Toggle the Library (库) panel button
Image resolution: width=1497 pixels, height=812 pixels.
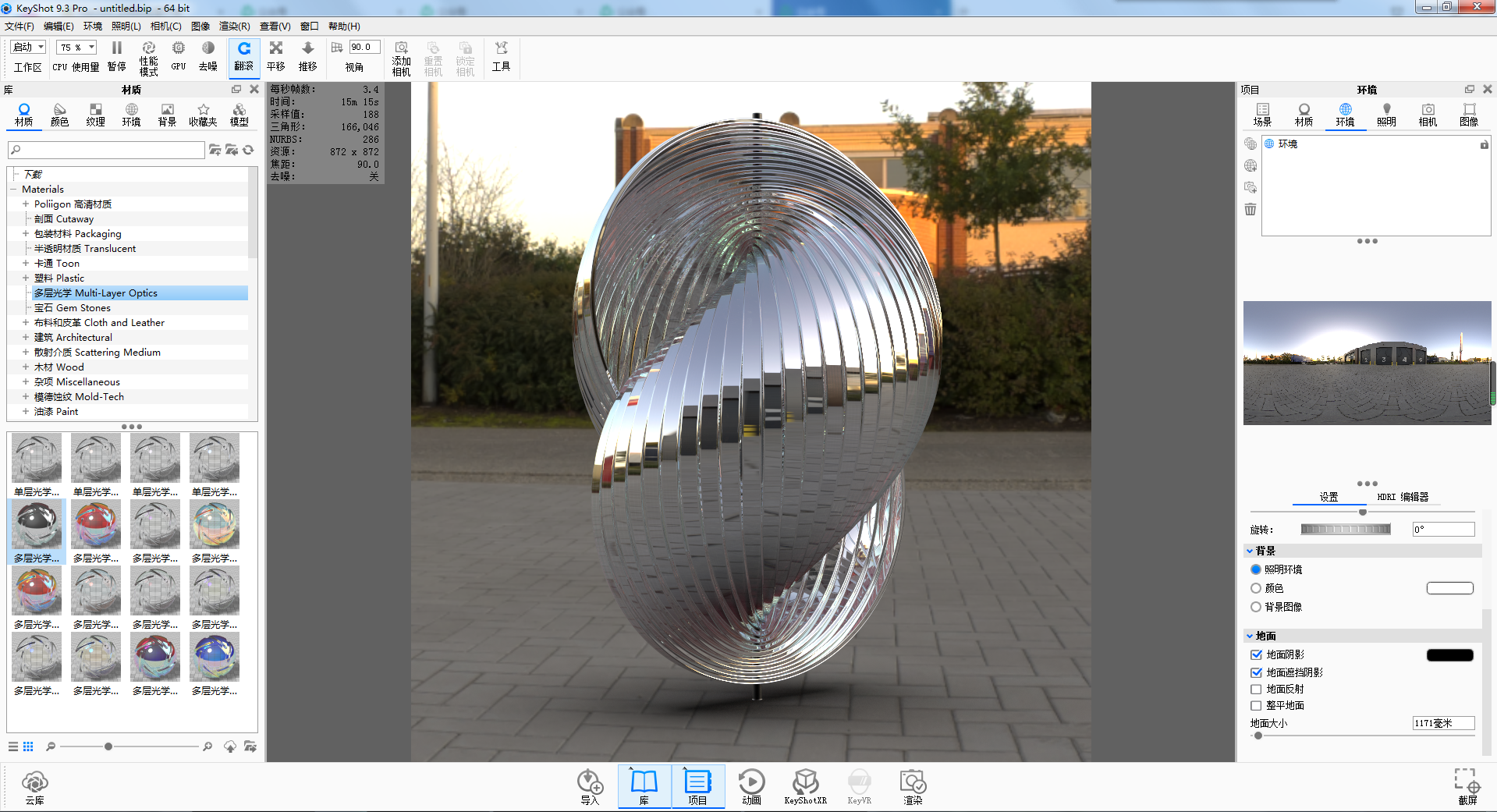(644, 787)
